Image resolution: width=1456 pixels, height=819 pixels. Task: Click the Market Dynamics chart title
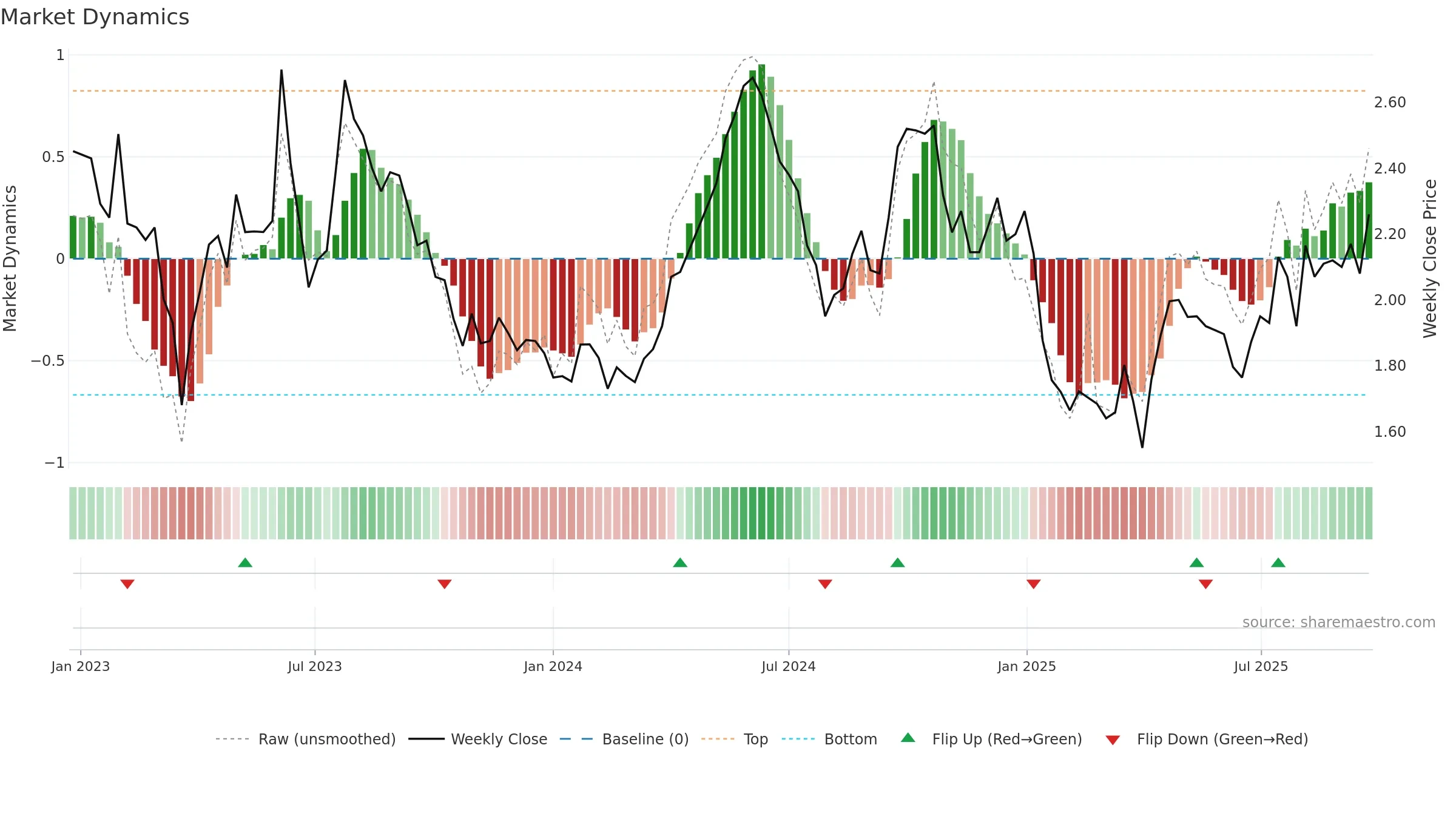pos(95,17)
